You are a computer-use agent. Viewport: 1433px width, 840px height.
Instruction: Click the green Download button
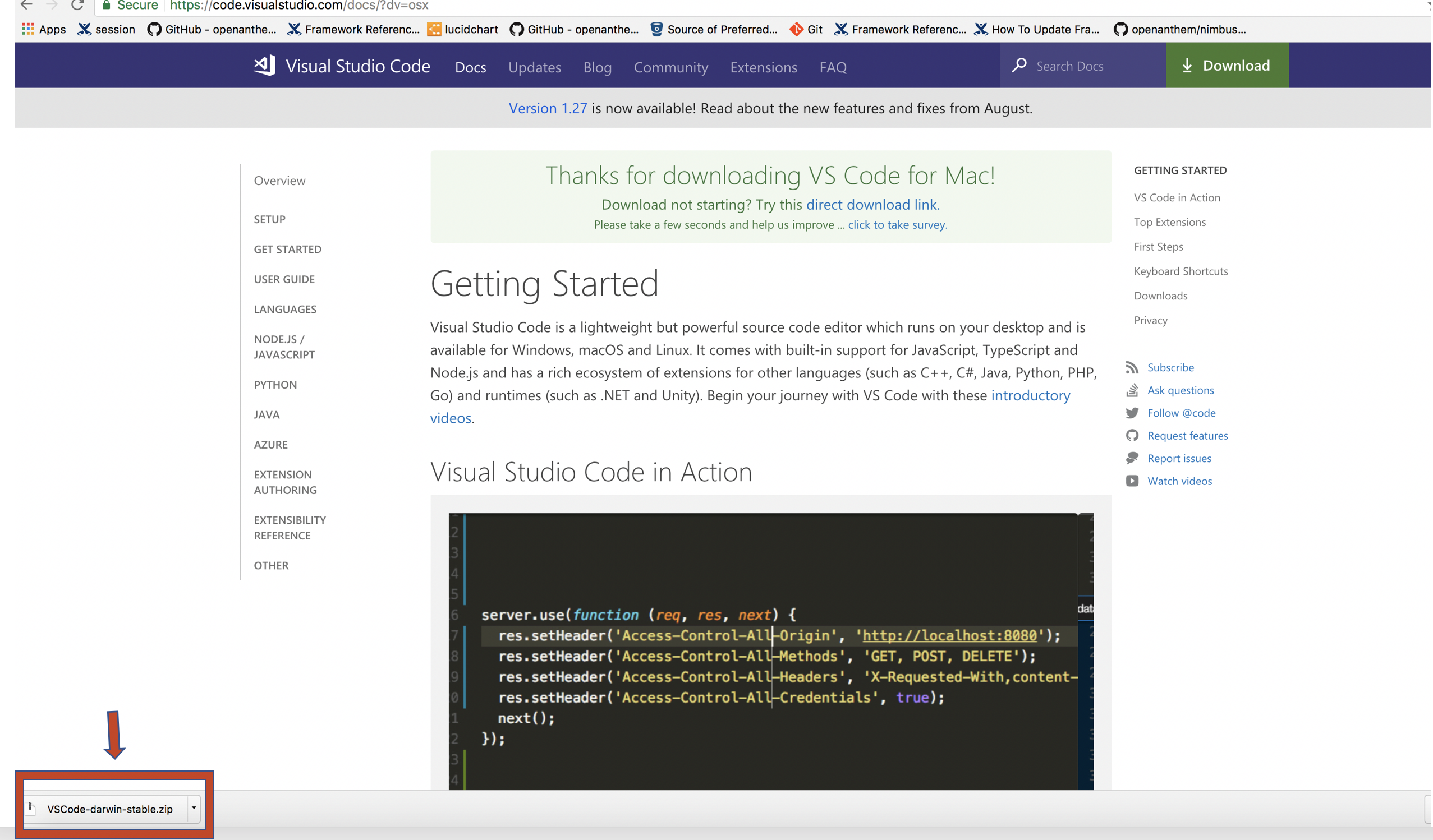[x=1228, y=66]
